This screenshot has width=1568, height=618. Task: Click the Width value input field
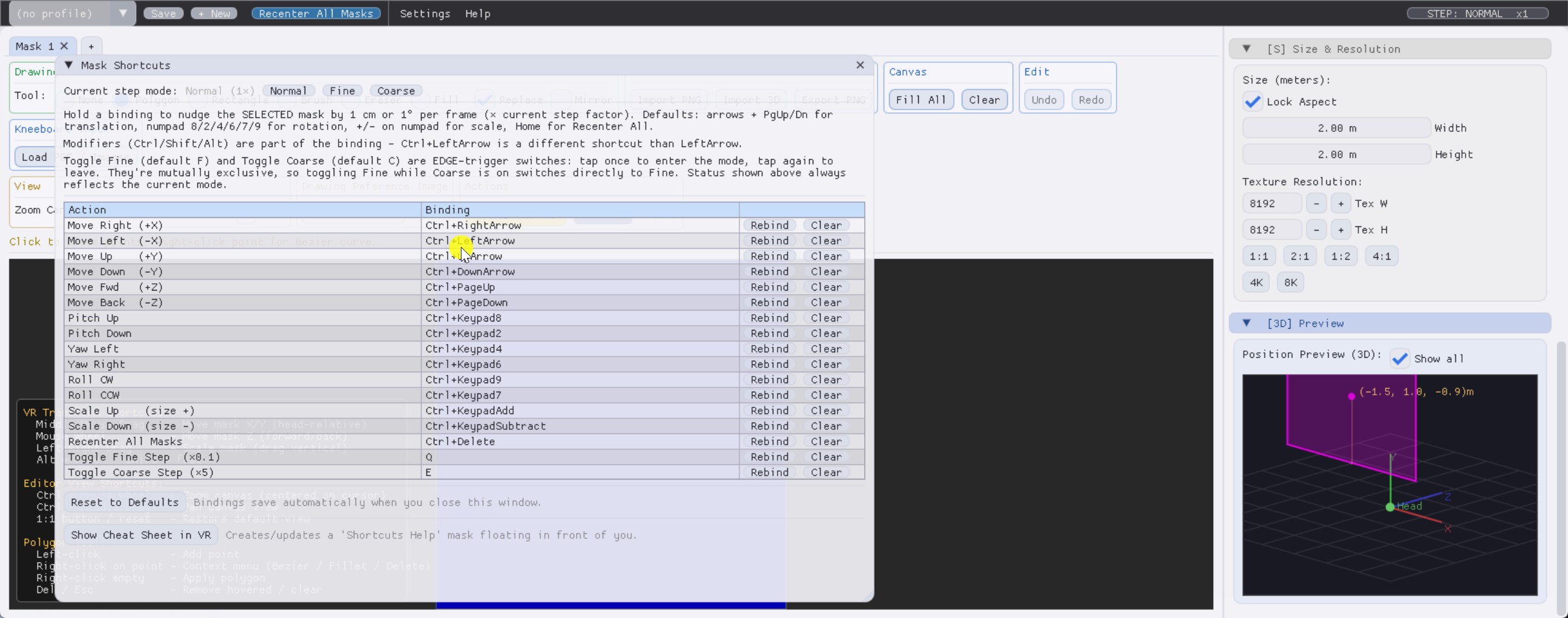(1335, 128)
